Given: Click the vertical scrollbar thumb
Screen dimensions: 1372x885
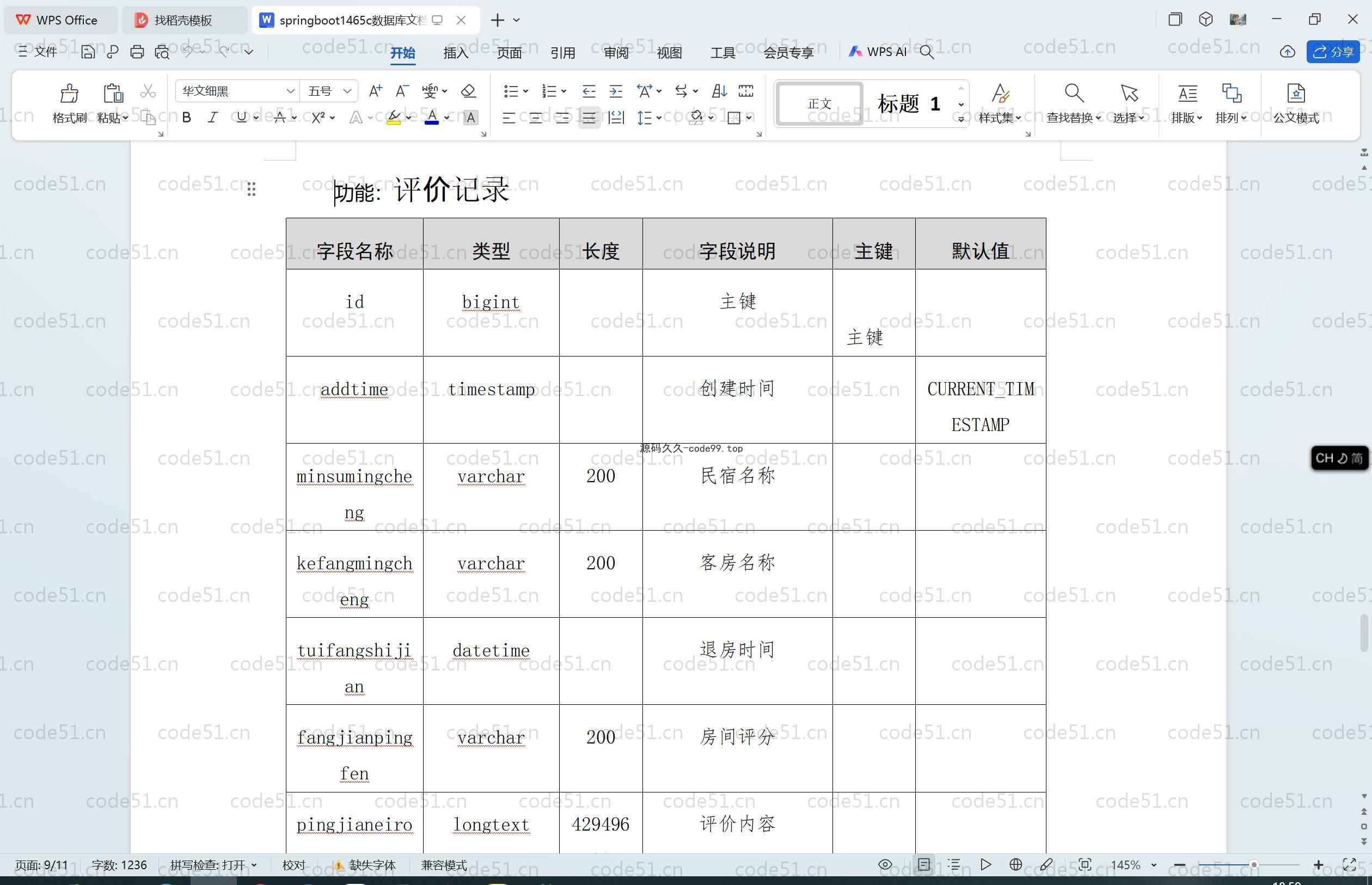Looking at the screenshot, I should pyautogui.click(x=1364, y=634).
